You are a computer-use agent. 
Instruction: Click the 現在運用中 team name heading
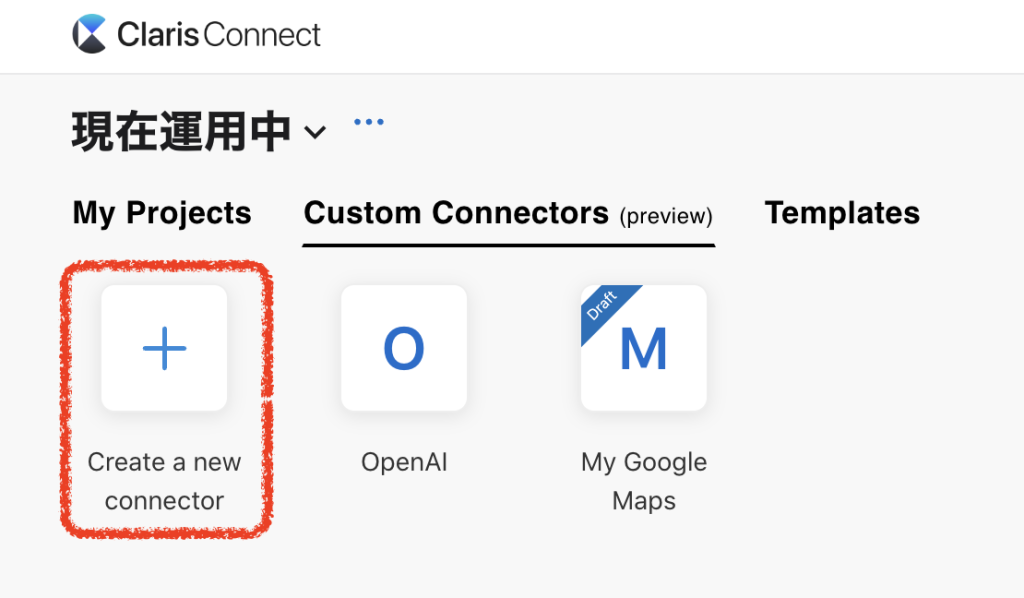point(181,131)
